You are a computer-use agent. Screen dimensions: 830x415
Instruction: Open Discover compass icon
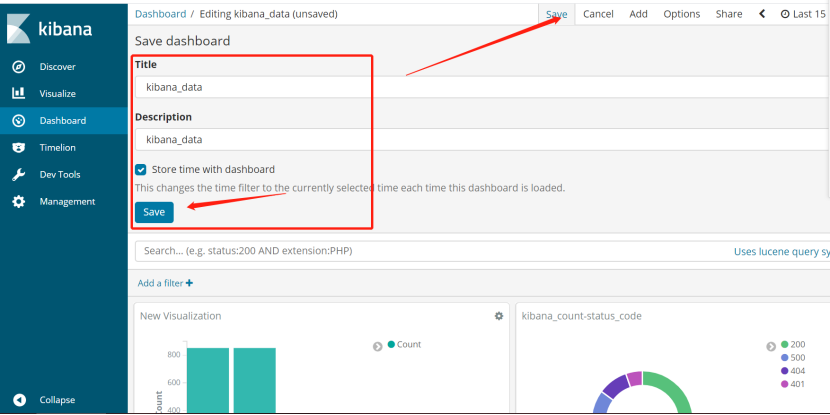[19, 67]
